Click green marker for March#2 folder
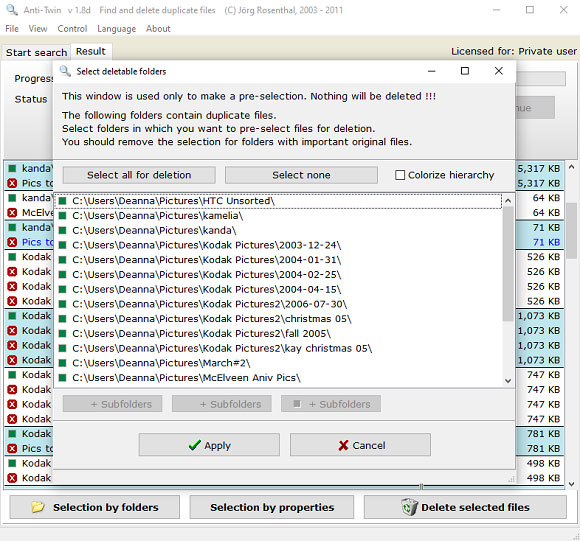Screen dimensions: 580x541 point(63,363)
